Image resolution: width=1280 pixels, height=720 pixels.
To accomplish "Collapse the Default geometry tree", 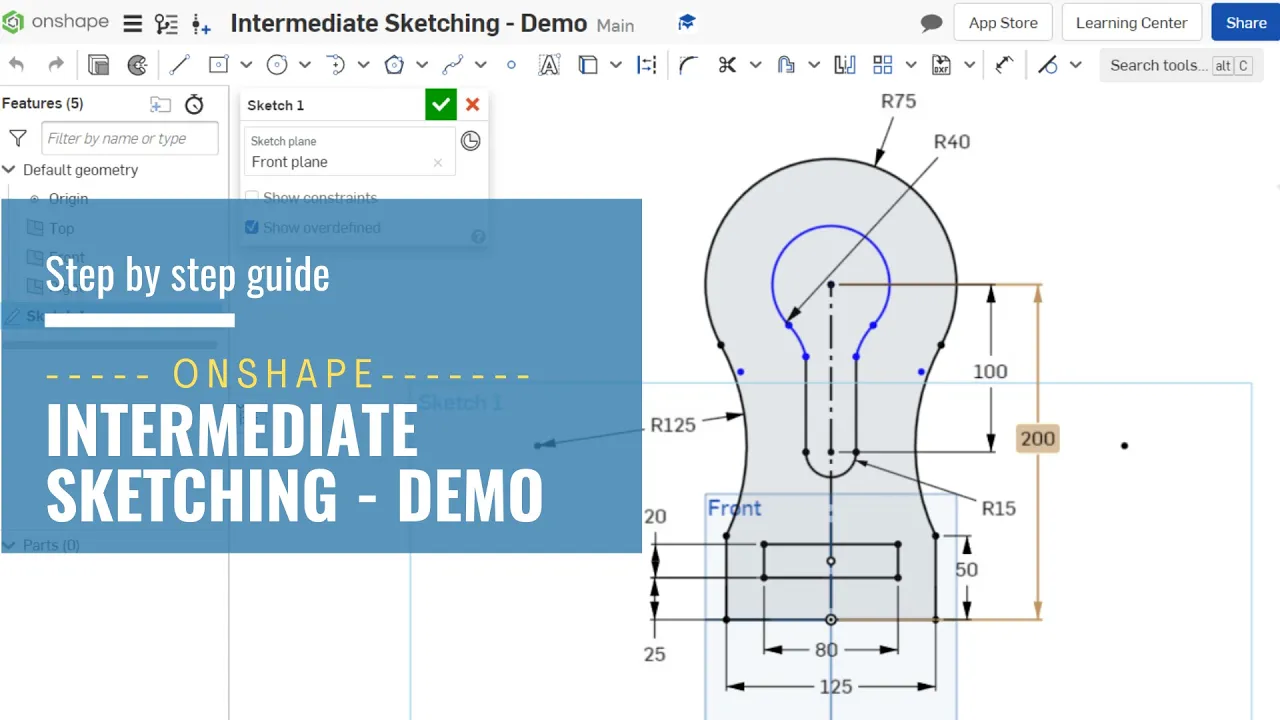I will (9, 170).
